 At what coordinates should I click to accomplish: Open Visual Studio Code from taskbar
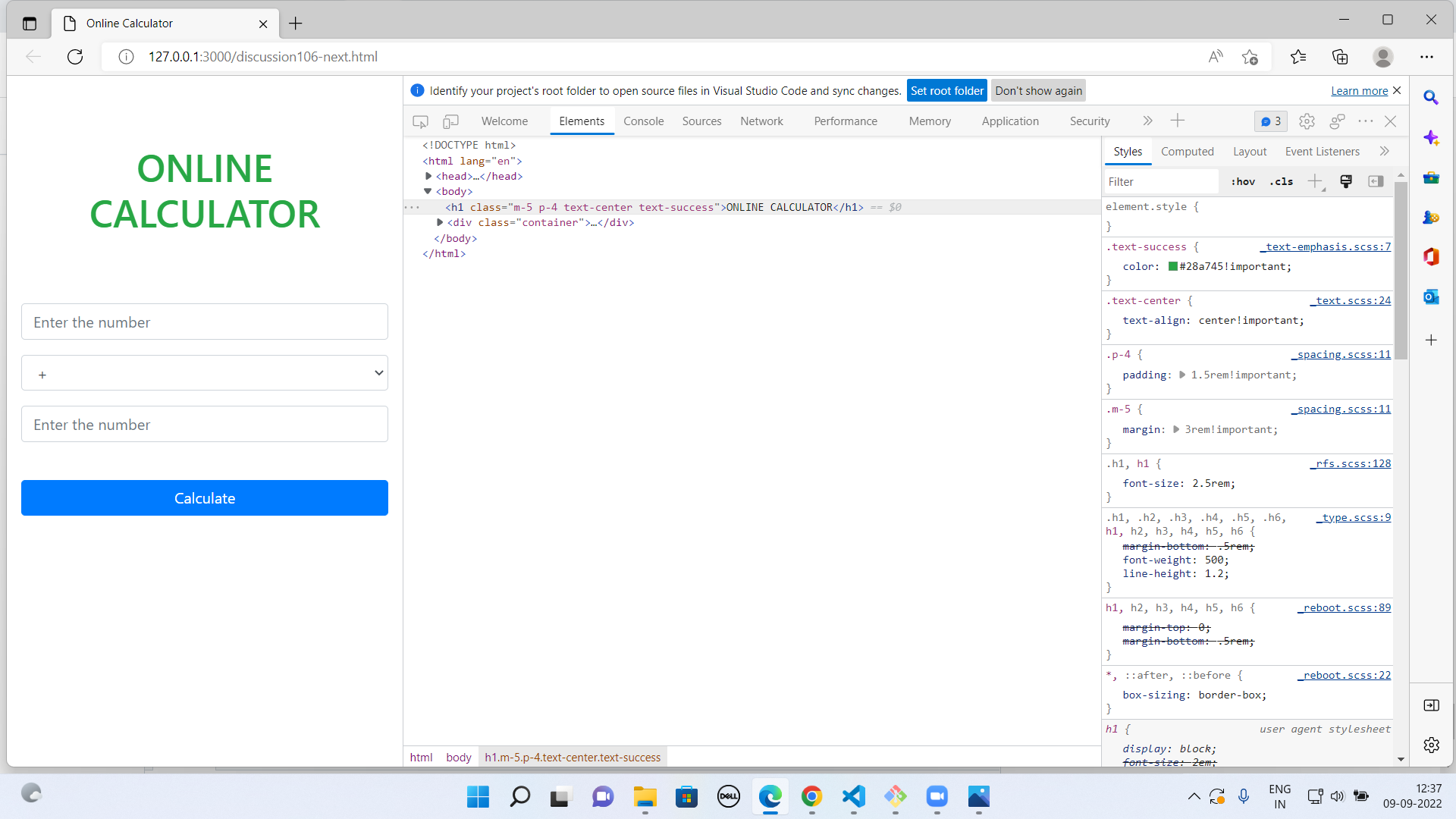853,796
